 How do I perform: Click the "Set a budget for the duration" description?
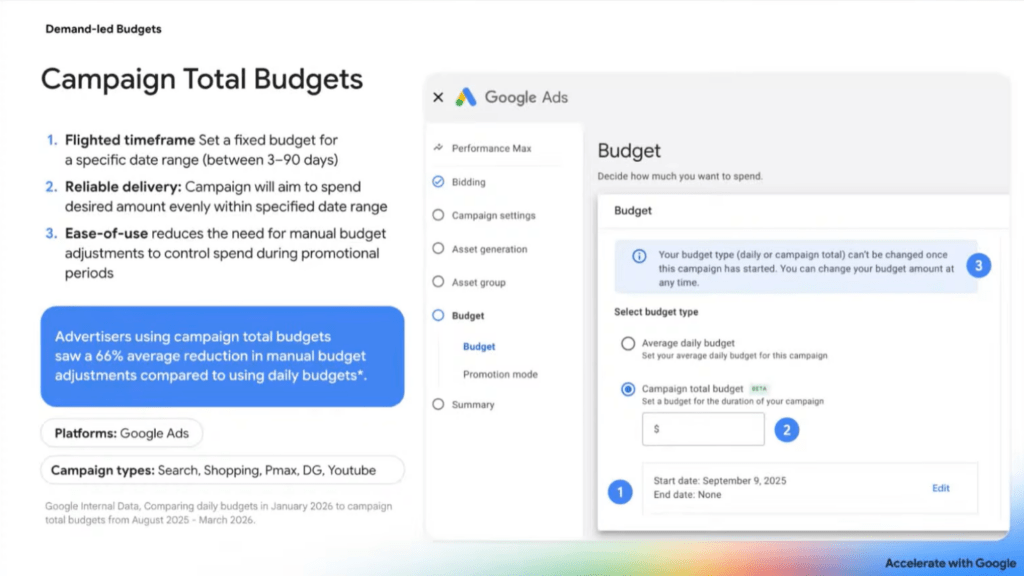pyautogui.click(x=733, y=402)
